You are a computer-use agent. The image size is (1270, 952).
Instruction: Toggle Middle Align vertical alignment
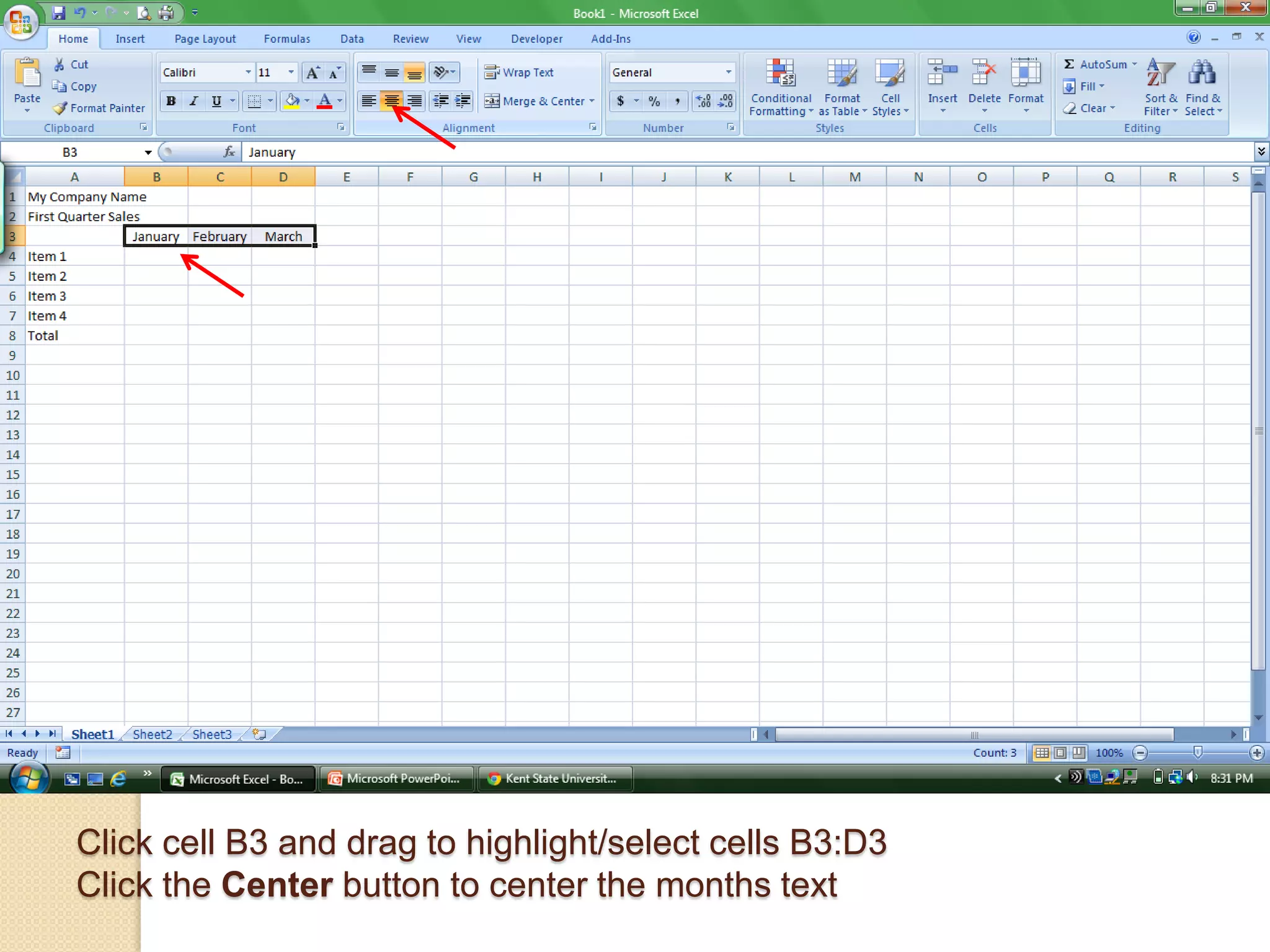pos(391,73)
